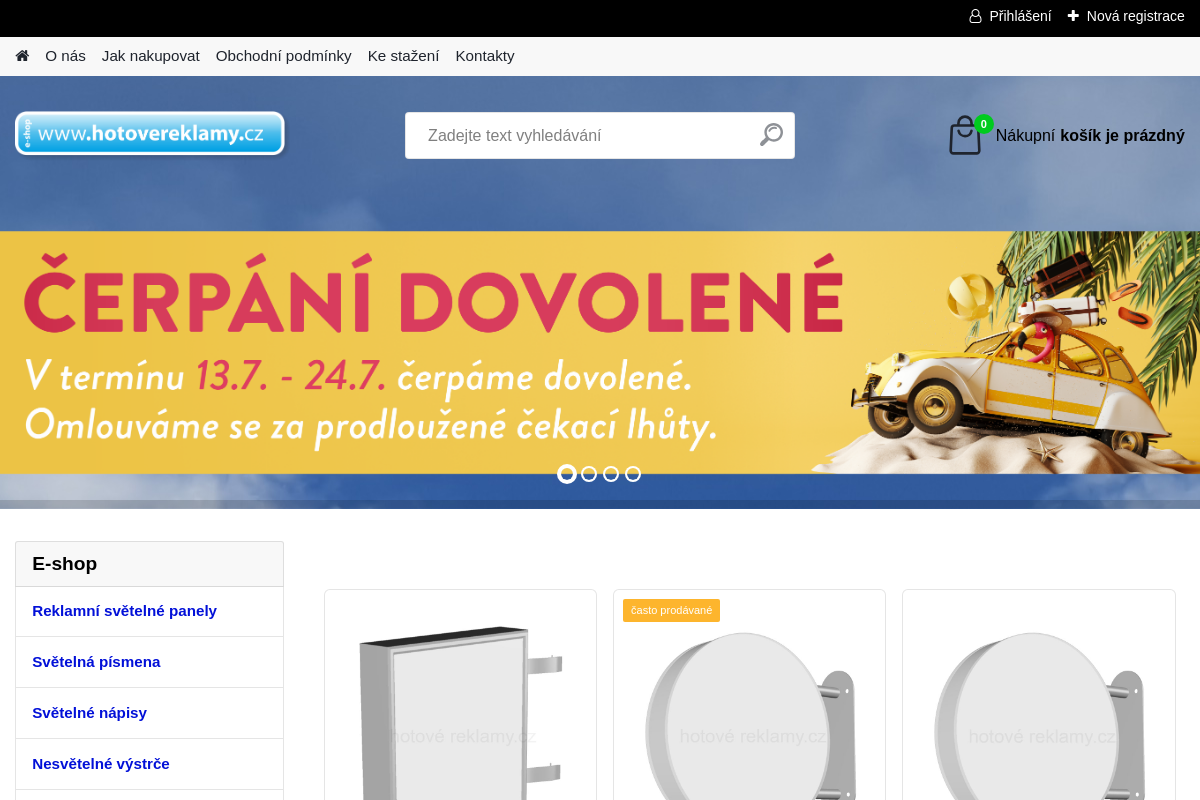Open the Obchodní podmínky menu item
This screenshot has width=1200, height=800.
[284, 56]
